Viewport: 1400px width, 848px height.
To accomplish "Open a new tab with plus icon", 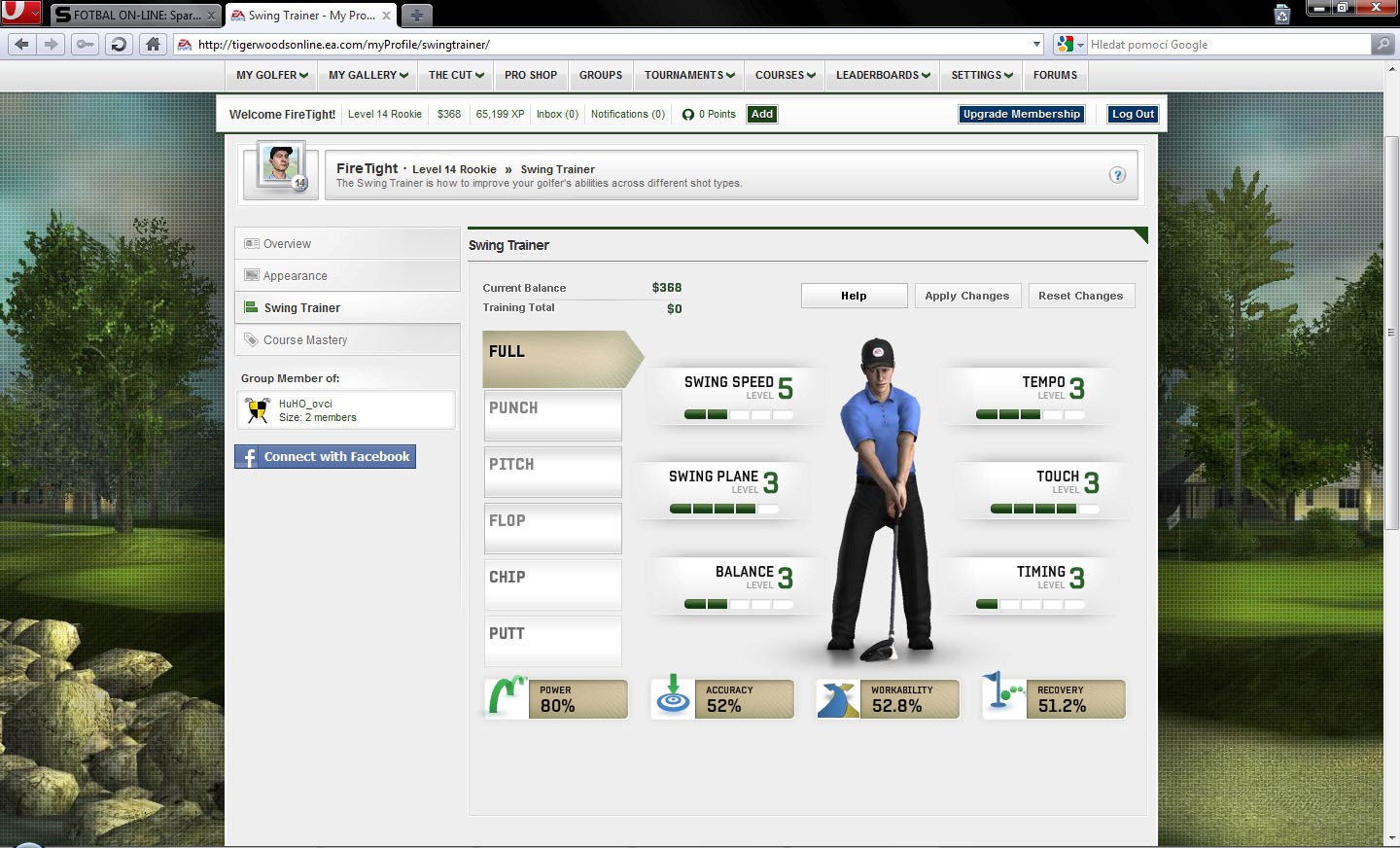I will [x=416, y=16].
